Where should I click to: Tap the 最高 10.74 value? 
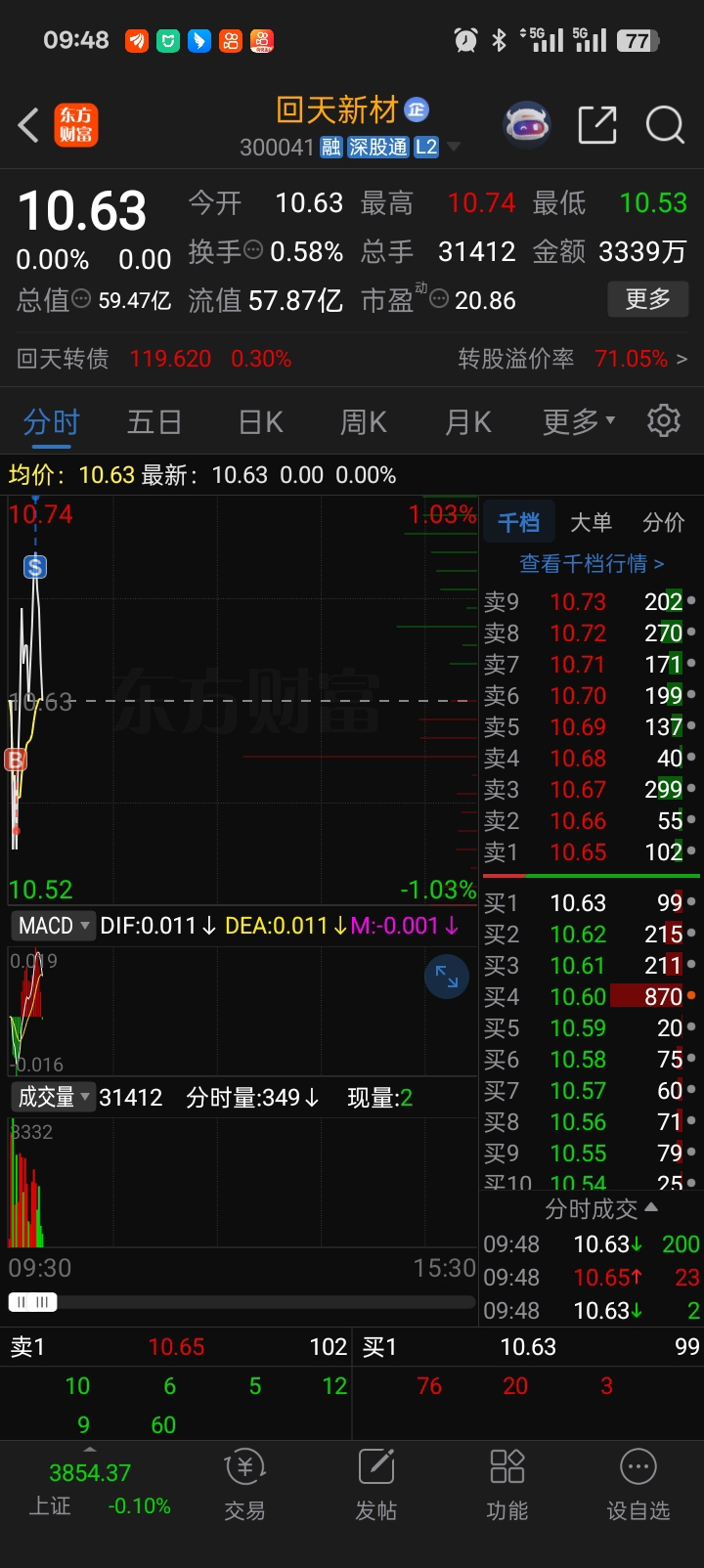point(481,202)
